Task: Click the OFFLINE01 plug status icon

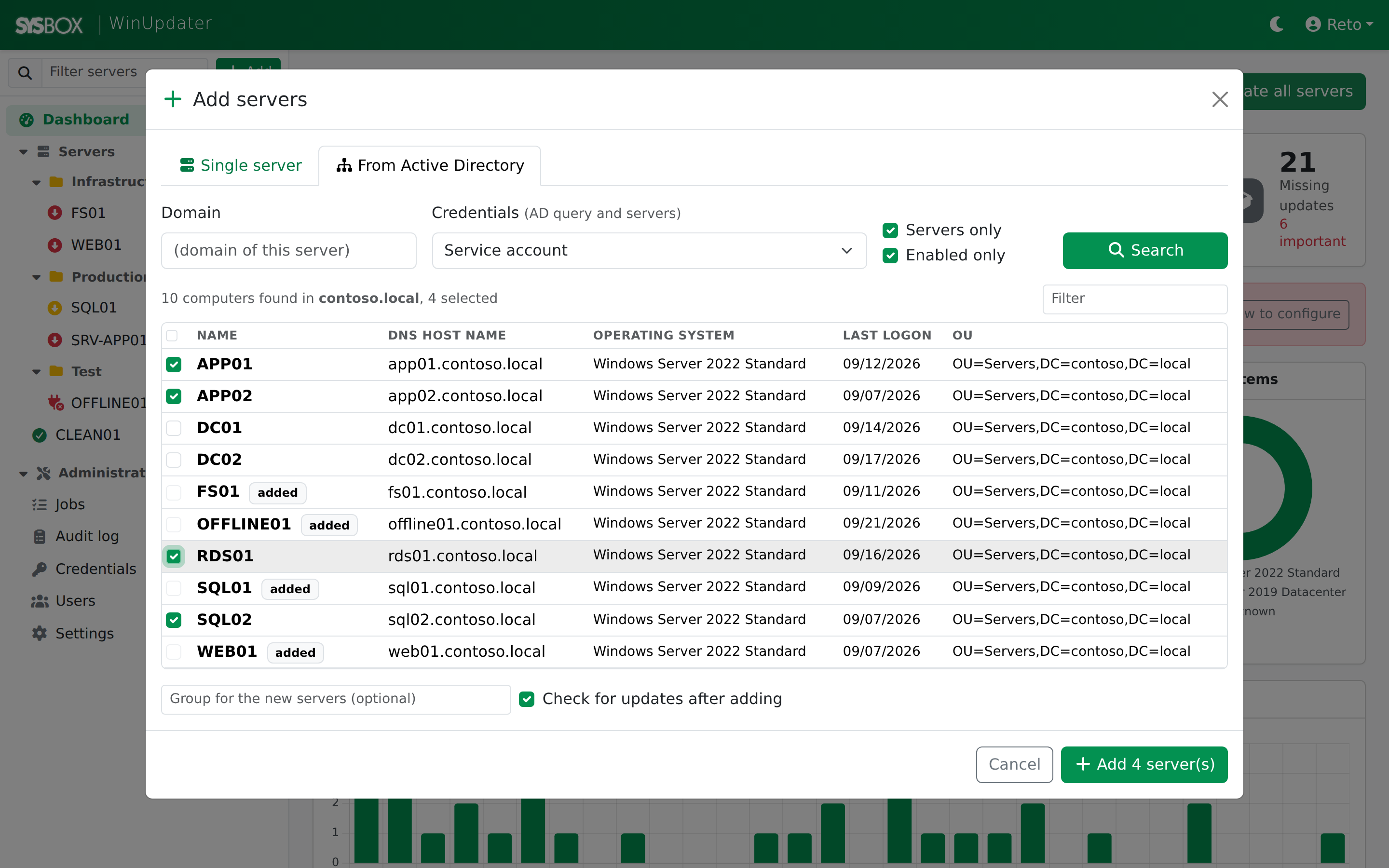Action: coord(55,403)
